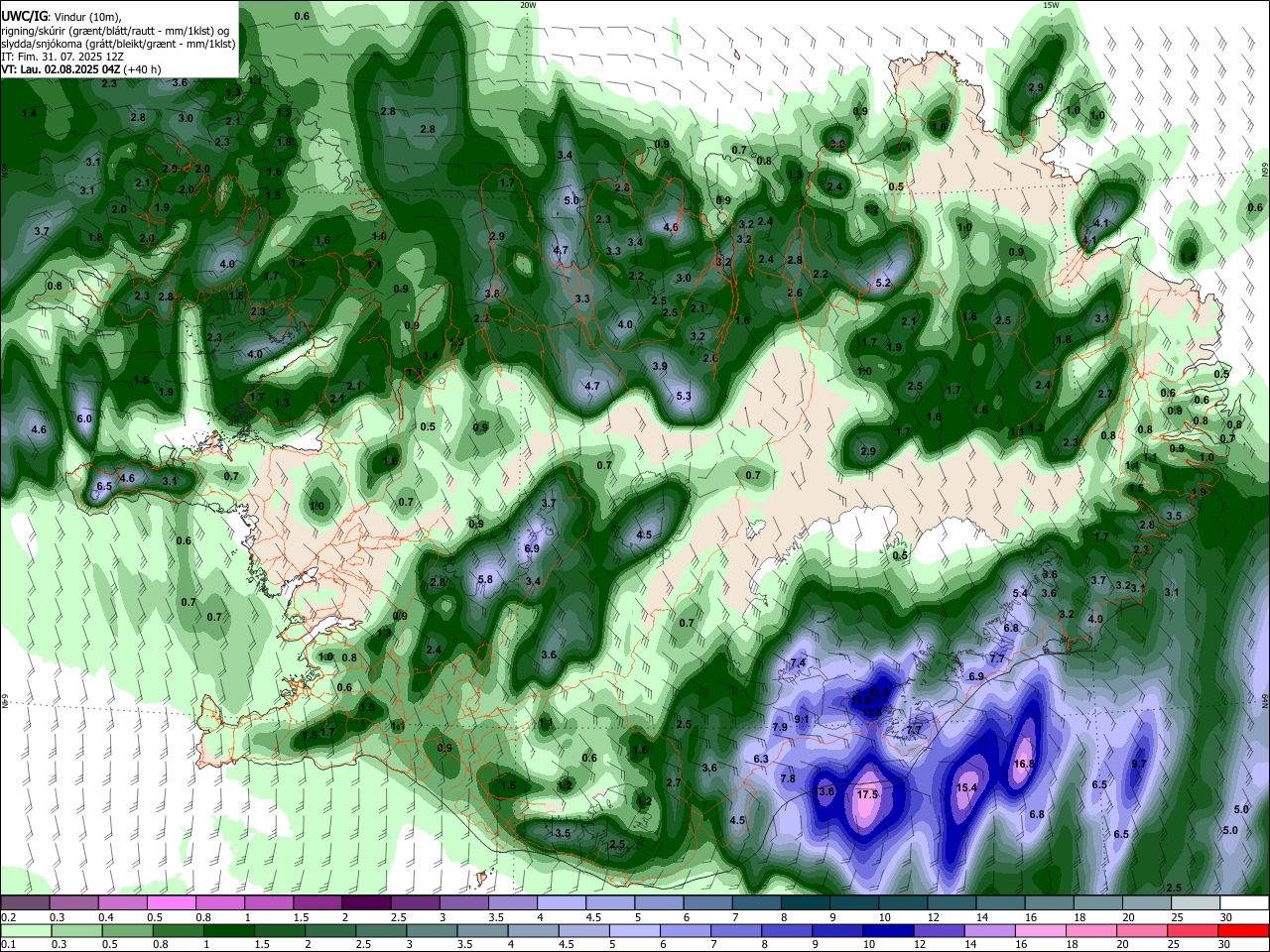Pick the pure red swatch after rain-scale 30
The width and height of the screenshot is (1270, 952).
pos(1244,931)
